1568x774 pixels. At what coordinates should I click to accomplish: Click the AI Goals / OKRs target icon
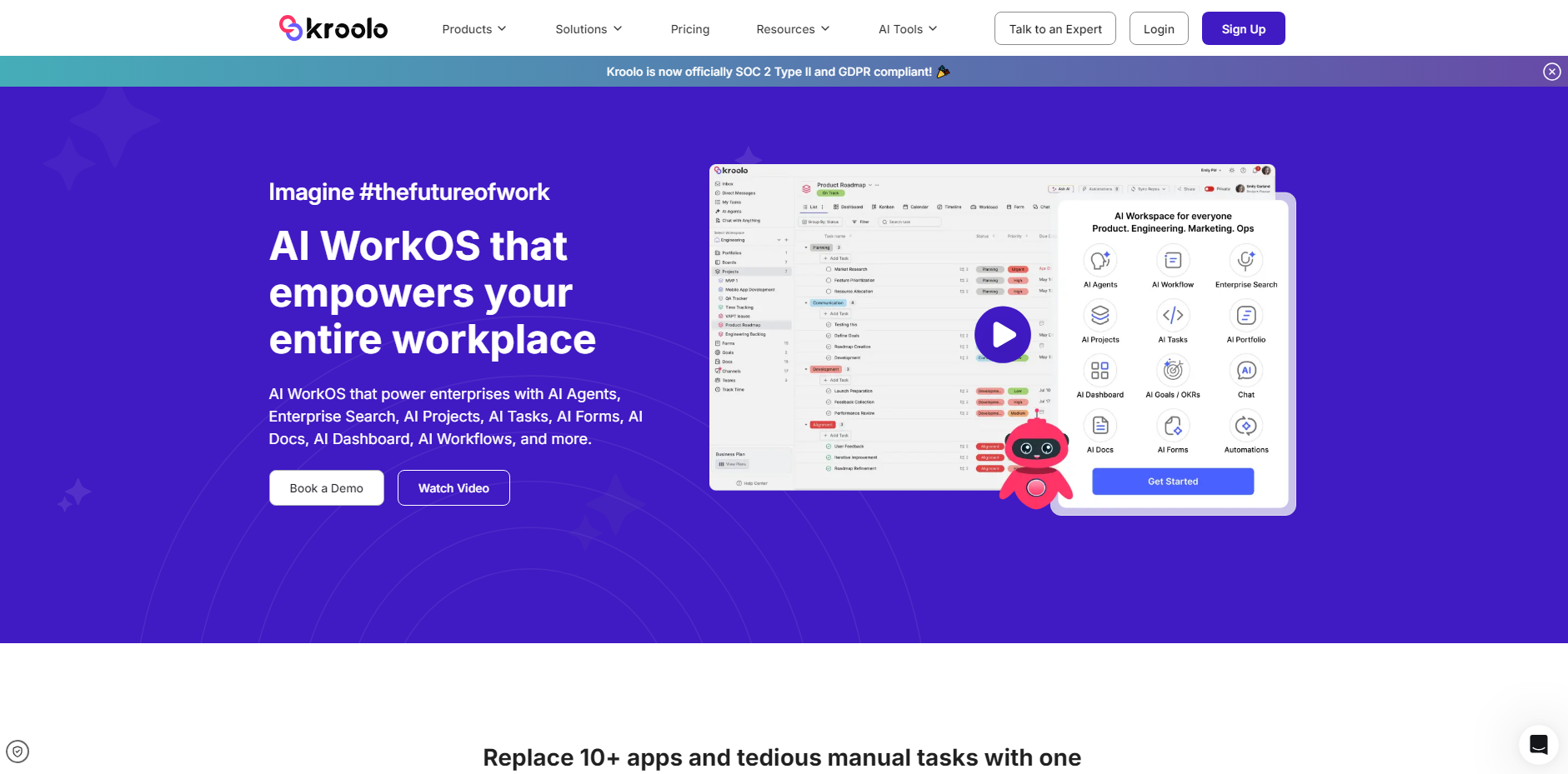(1172, 371)
